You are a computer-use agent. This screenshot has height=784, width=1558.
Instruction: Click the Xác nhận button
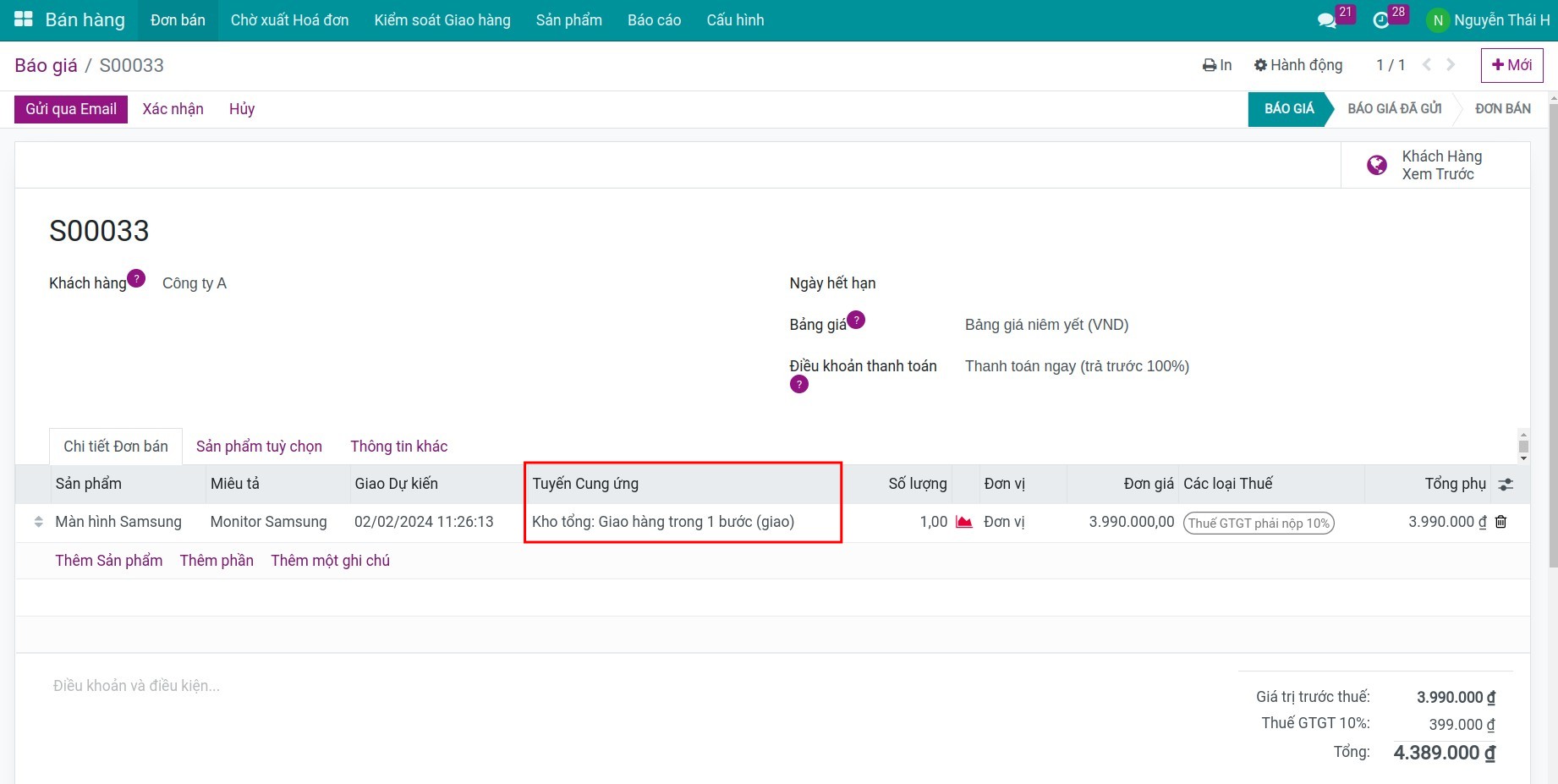(x=173, y=109)
